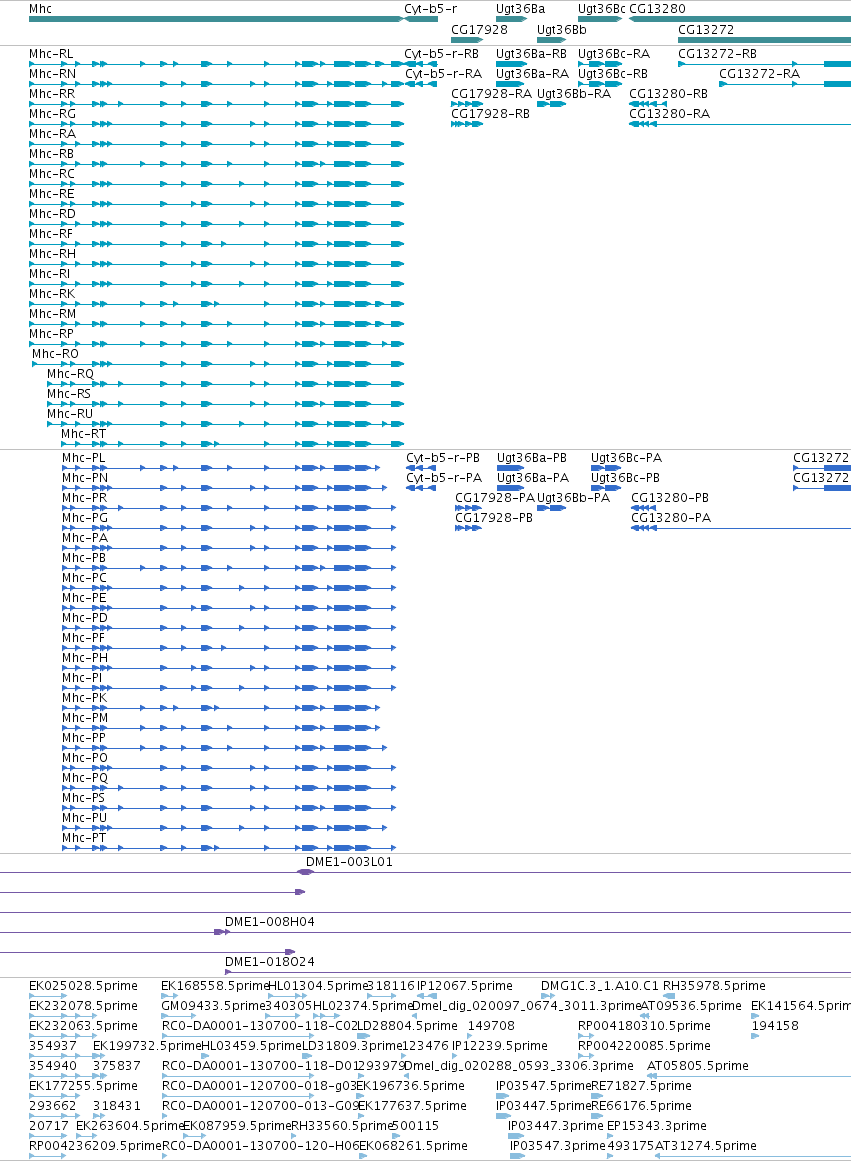This screenshot has width=851, height=1161.
Task: Select the CG13280-PA protein label
Action: (671, 518)
